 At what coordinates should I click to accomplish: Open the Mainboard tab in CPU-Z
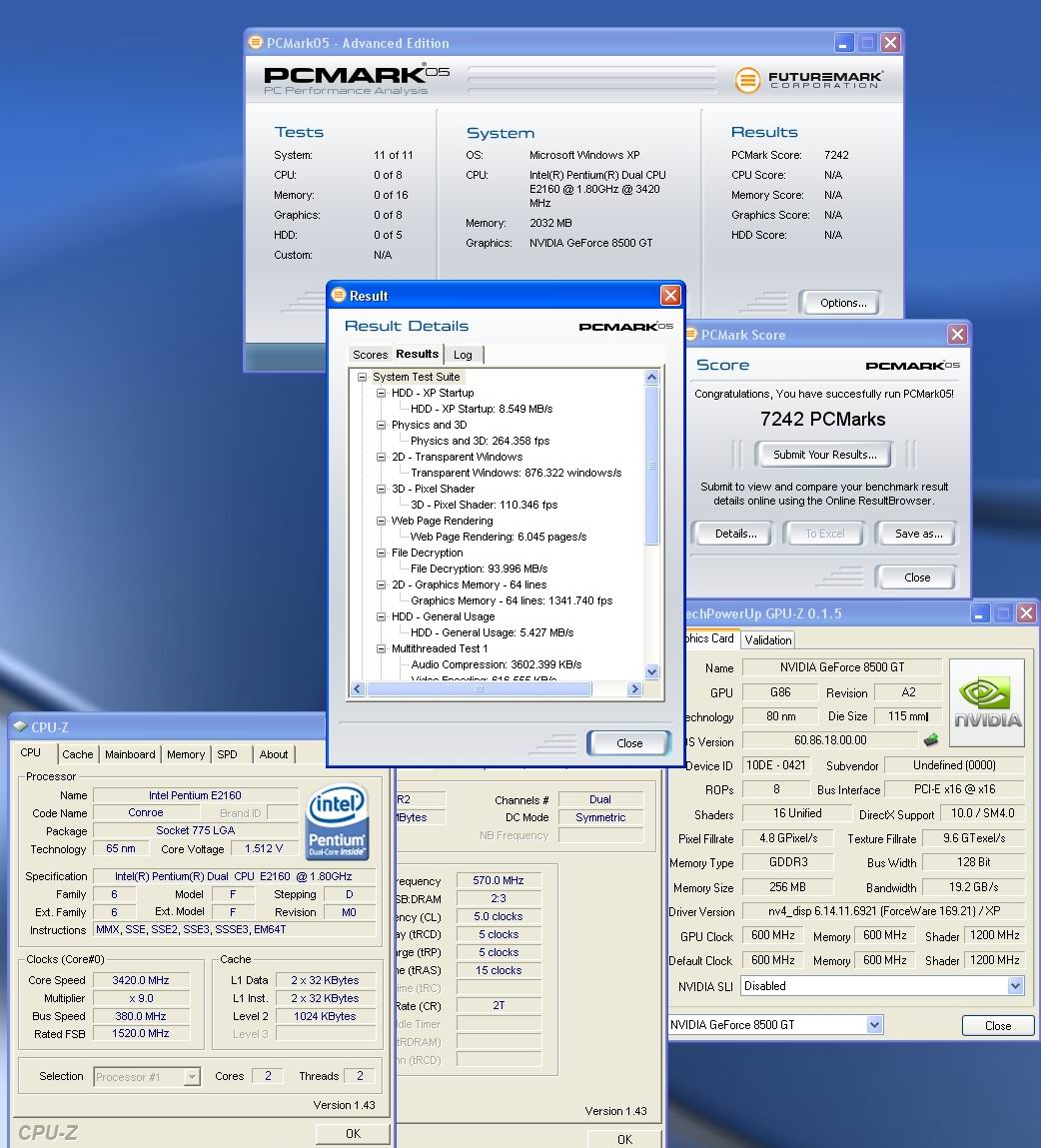click(x=130, y=754)
